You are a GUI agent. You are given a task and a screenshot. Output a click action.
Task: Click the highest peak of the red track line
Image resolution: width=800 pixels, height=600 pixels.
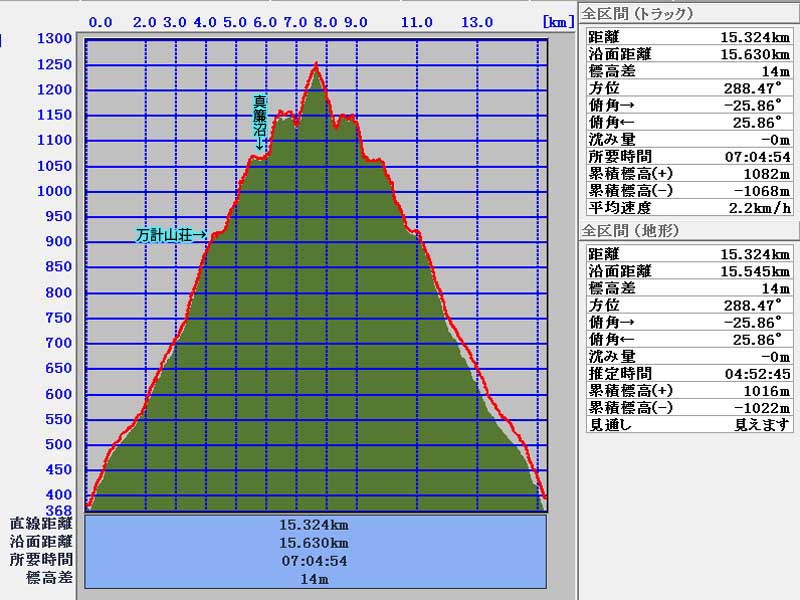[316, 65]
